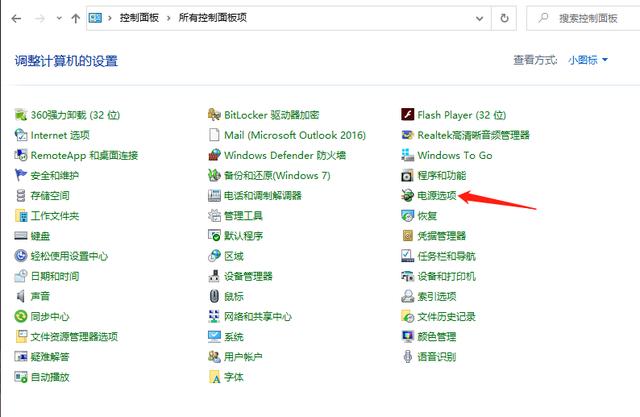Viewport: 640px width, 417px height.
Task: Click the 轻松使用设置中心 icon
Action: point(20,256)
